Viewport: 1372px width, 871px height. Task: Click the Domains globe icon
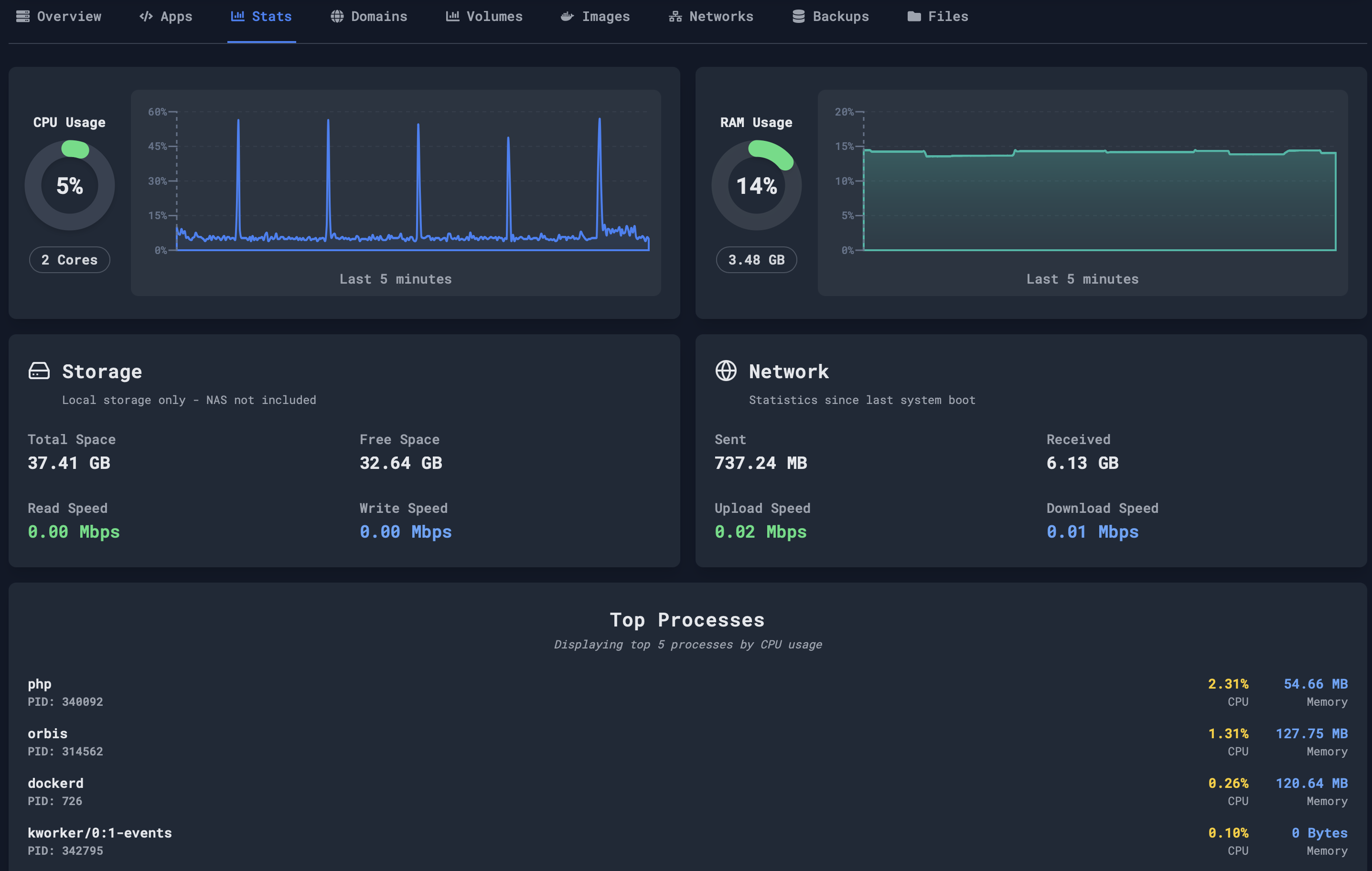[337, 17]
